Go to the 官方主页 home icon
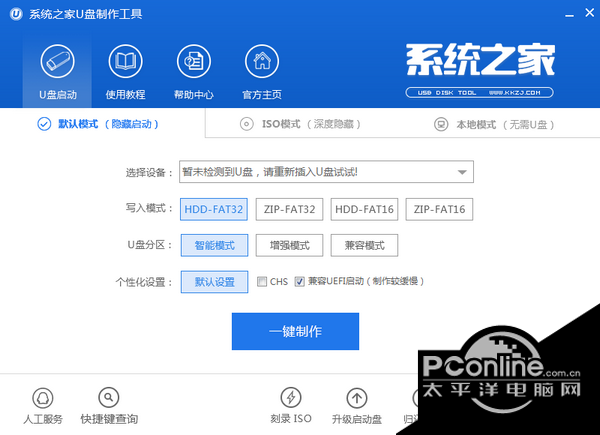Image resolution: width=600 pixels, height=435 pixels. (x=262, y=61)
